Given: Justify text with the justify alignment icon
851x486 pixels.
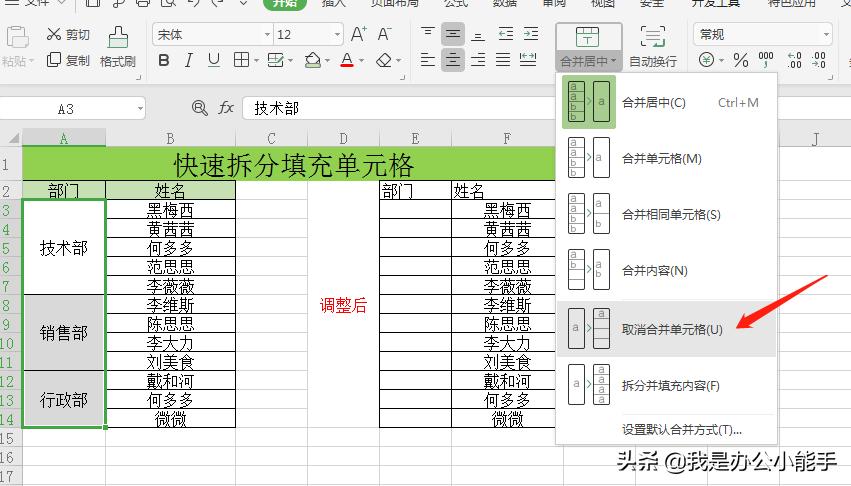Looking at the screenshot, I should (x=503, y=59).
